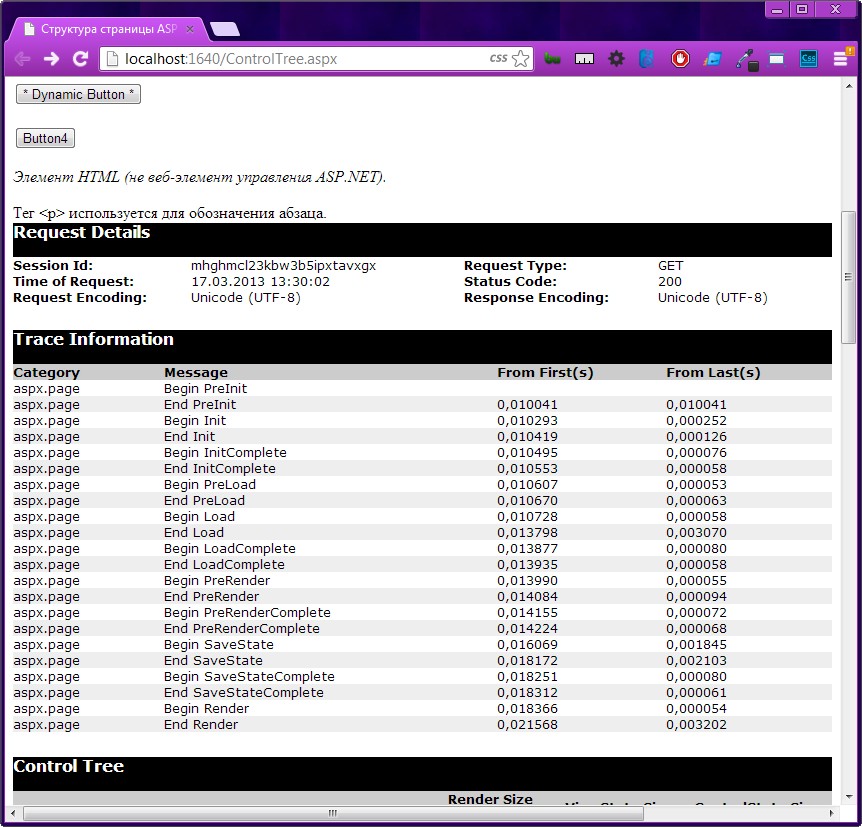Reload the ControlTree.aspx page
Screen dimensions: 862x827
pyautogui.click(x=81, y=59)
